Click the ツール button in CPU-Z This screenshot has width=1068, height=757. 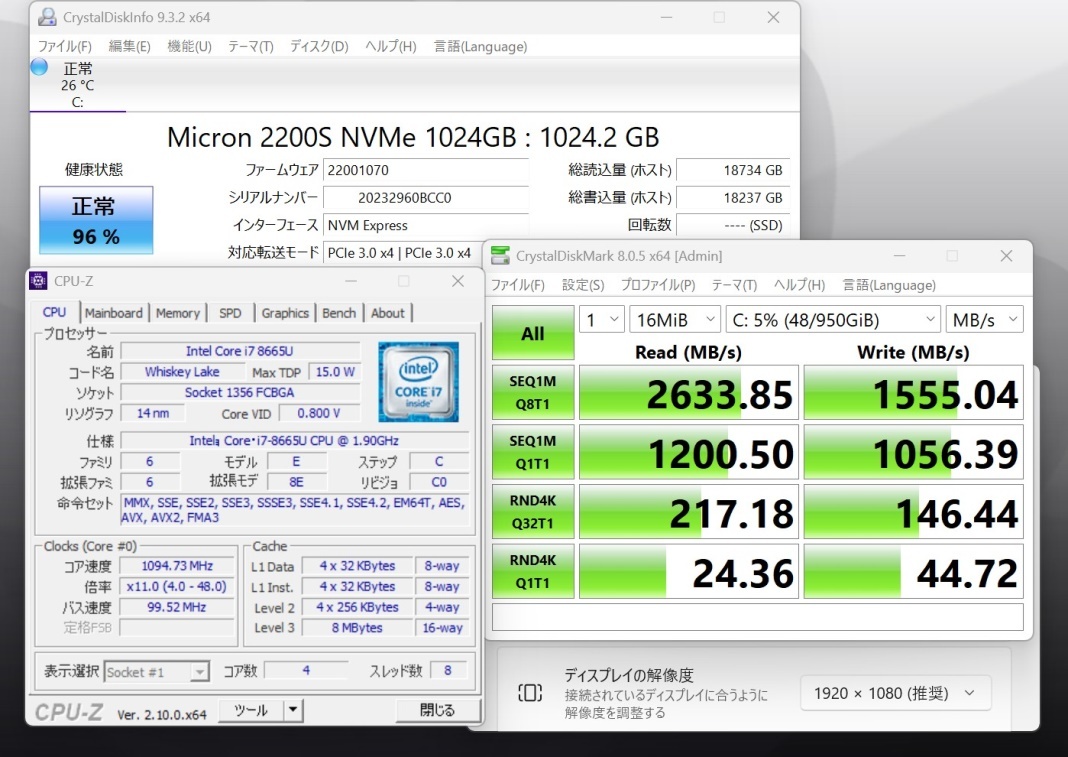point(251,710)
